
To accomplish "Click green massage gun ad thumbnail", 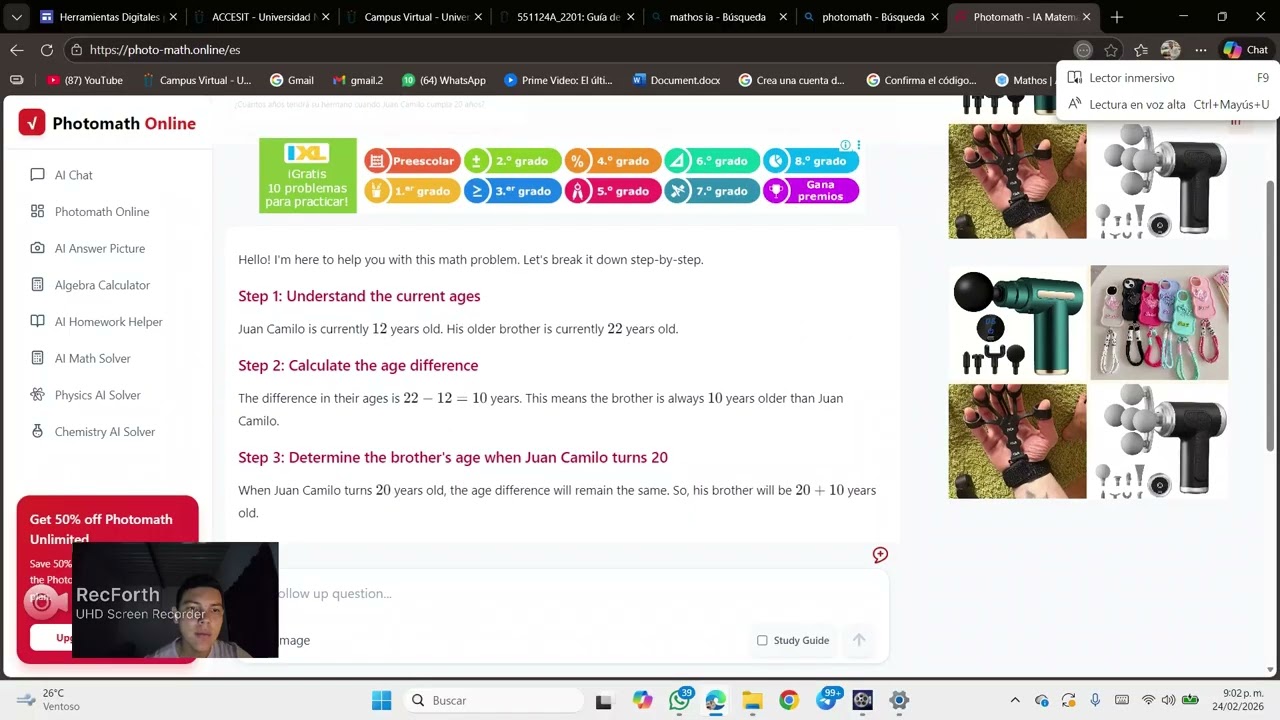I will pos(1017,323).
